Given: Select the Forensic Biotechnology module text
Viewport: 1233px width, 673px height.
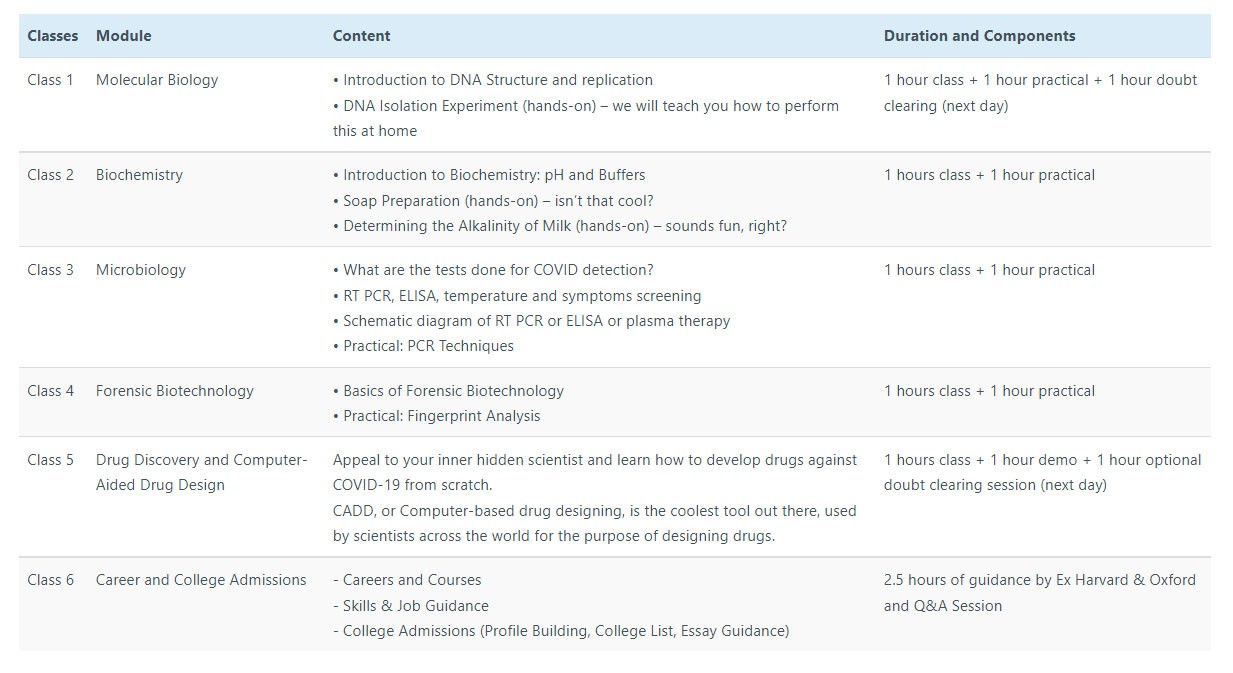Looking at the screenshot, I should pos(175,391).
